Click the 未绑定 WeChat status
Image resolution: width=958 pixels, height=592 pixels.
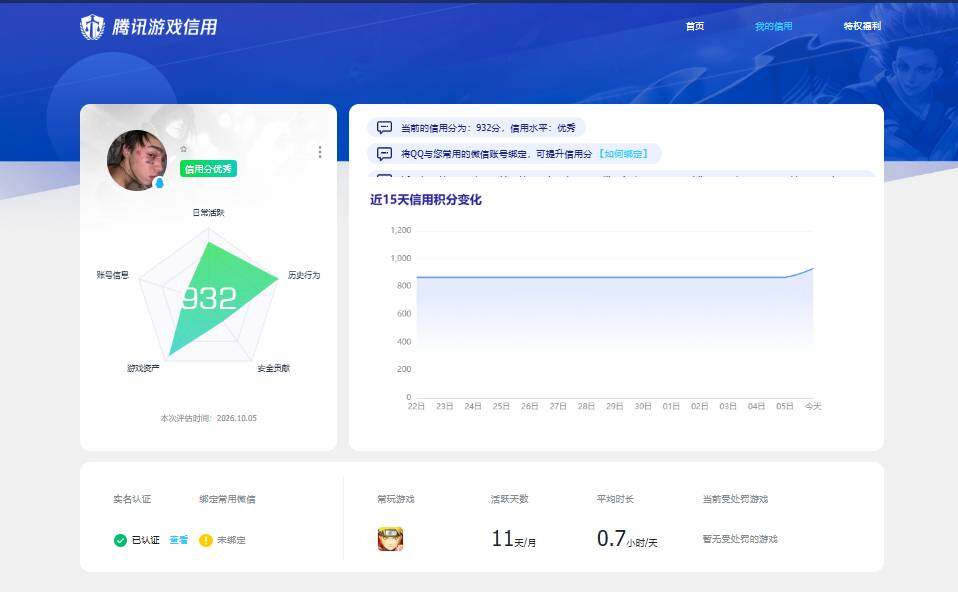click(232, 540)
